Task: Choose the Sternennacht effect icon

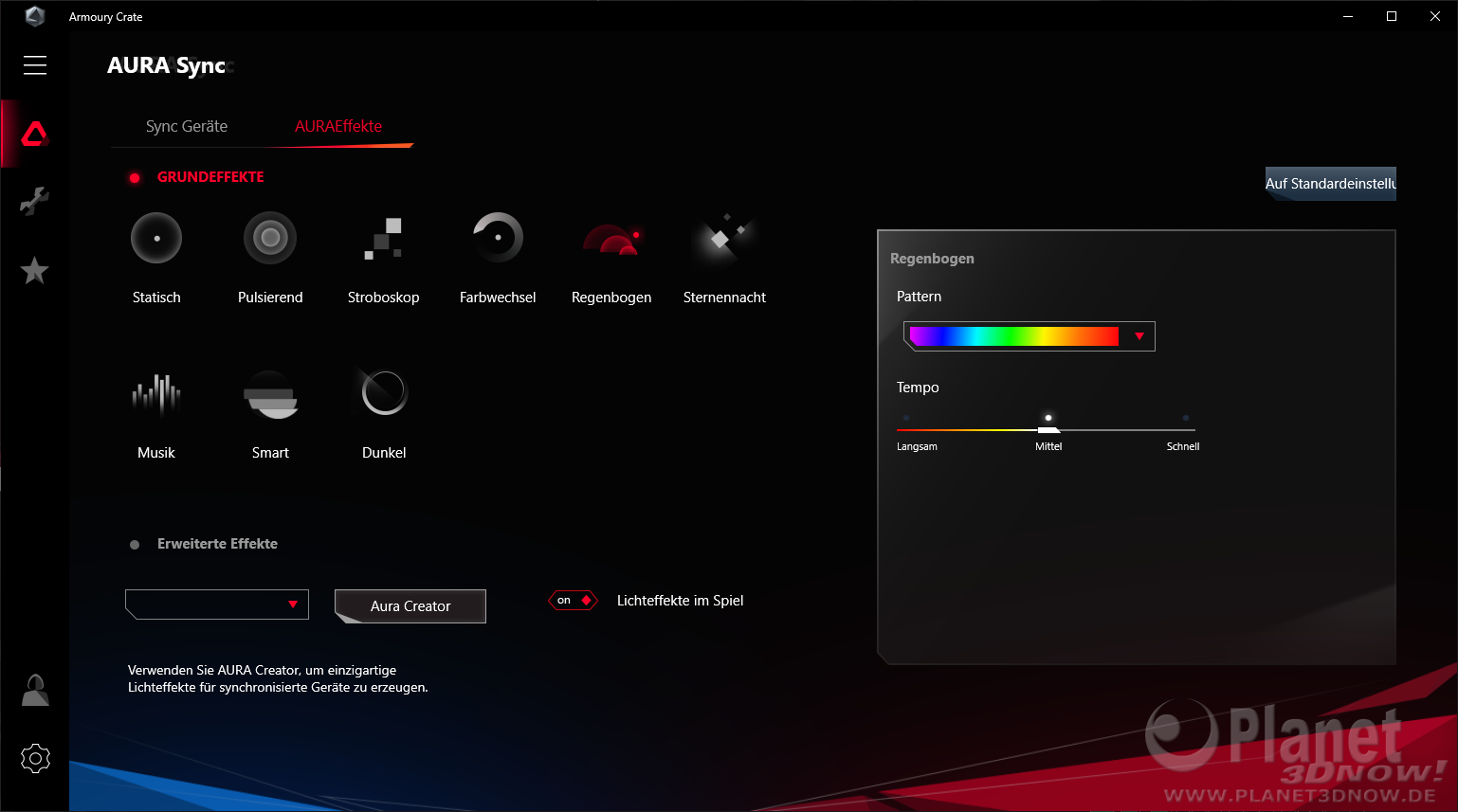Action: click(724, 238)
